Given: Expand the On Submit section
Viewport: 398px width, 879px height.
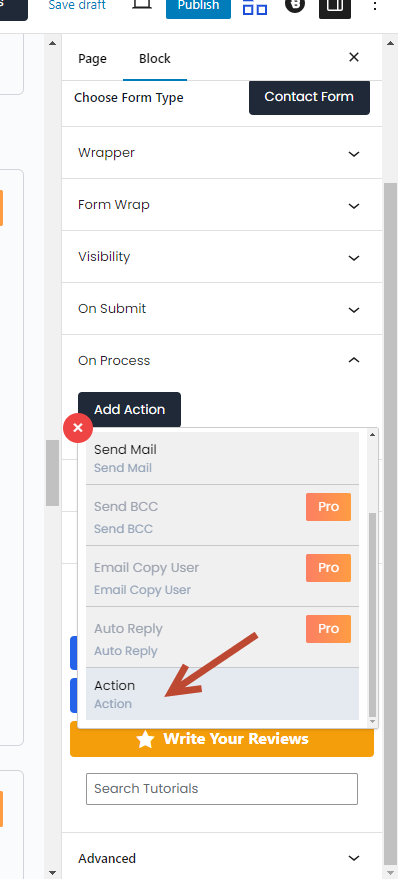Looking at the screenshot, I should coord(222,309).
